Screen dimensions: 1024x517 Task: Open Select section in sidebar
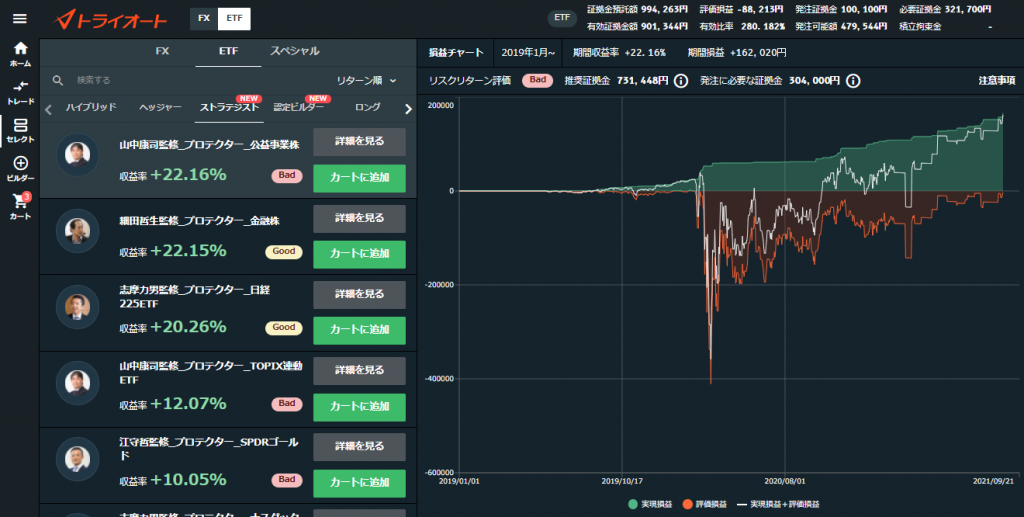click(20, 131)
